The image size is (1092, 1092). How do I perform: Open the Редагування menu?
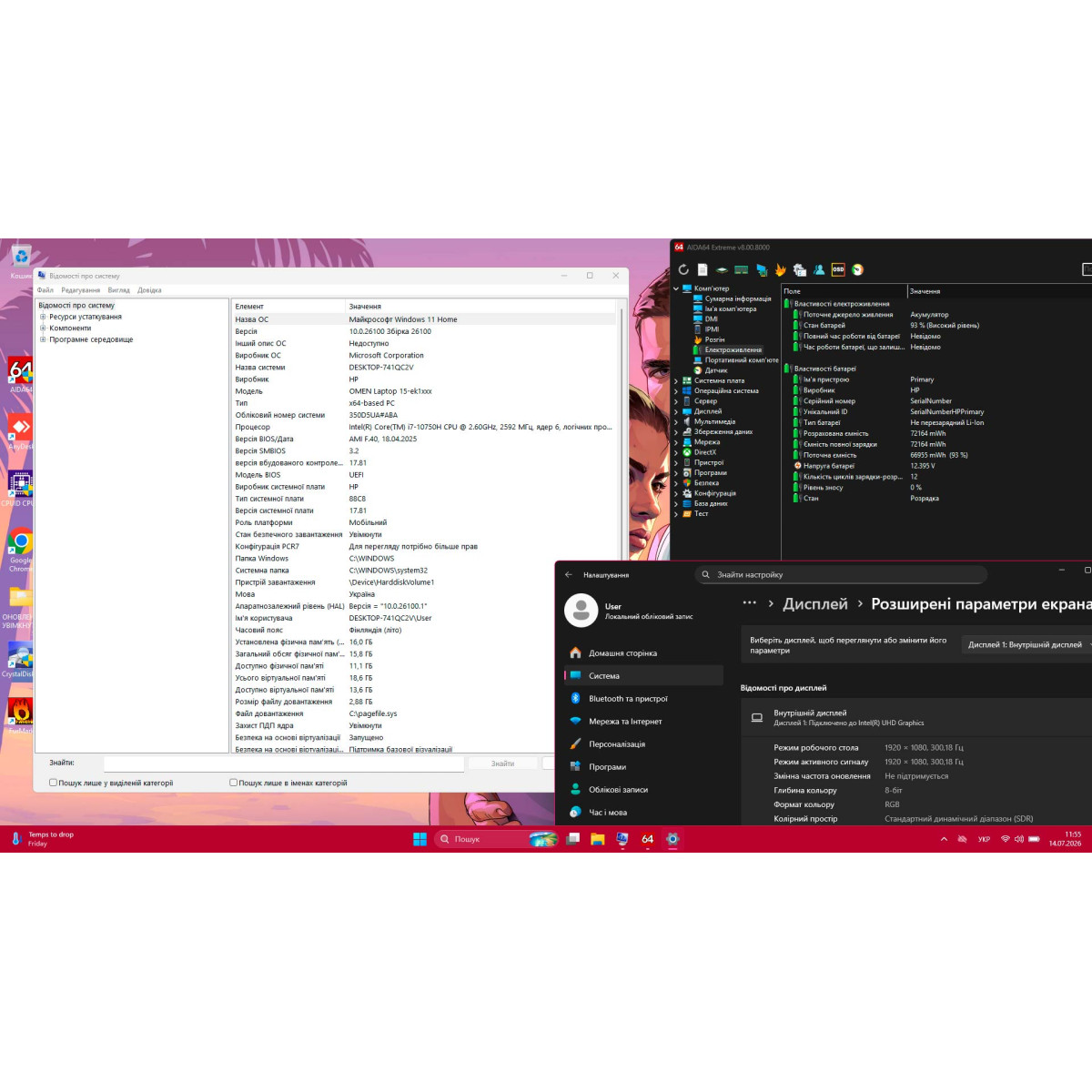[81, 290]
